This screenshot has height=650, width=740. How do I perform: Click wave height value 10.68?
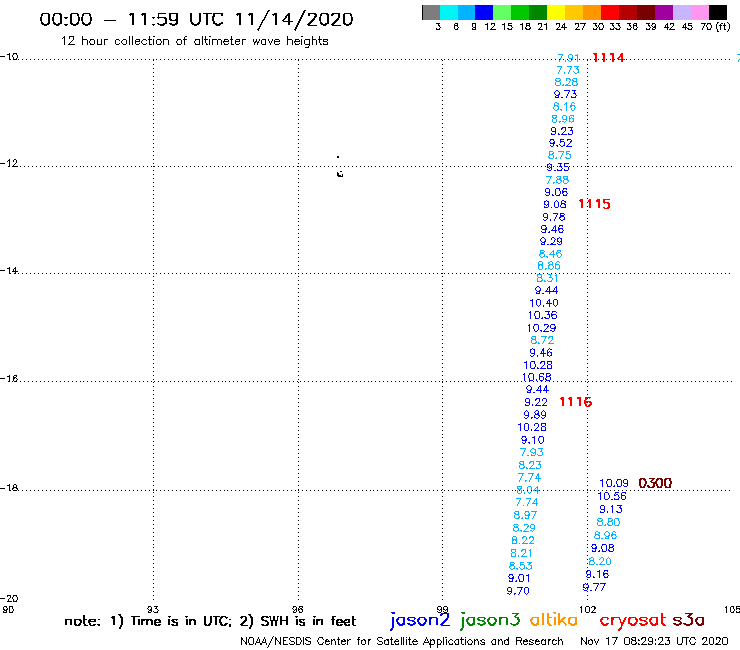pyautogui.click(x=537, y=377)
